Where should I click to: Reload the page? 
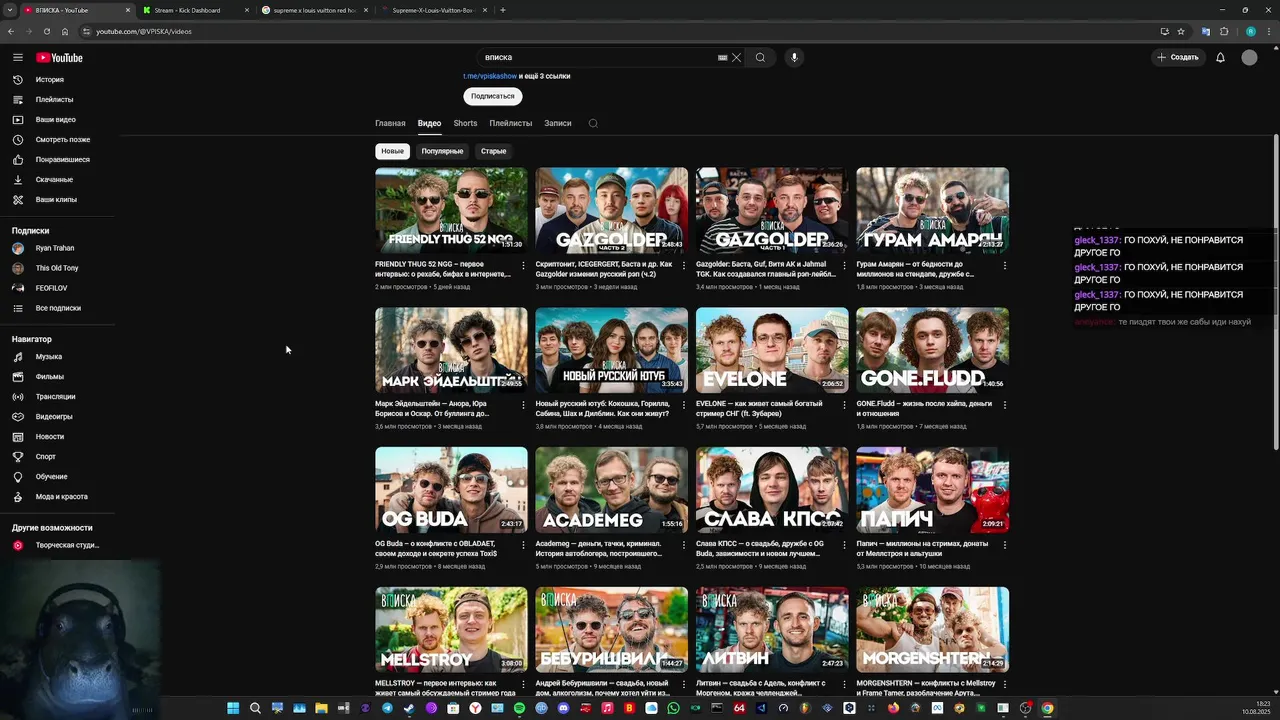tap(46, 31)
